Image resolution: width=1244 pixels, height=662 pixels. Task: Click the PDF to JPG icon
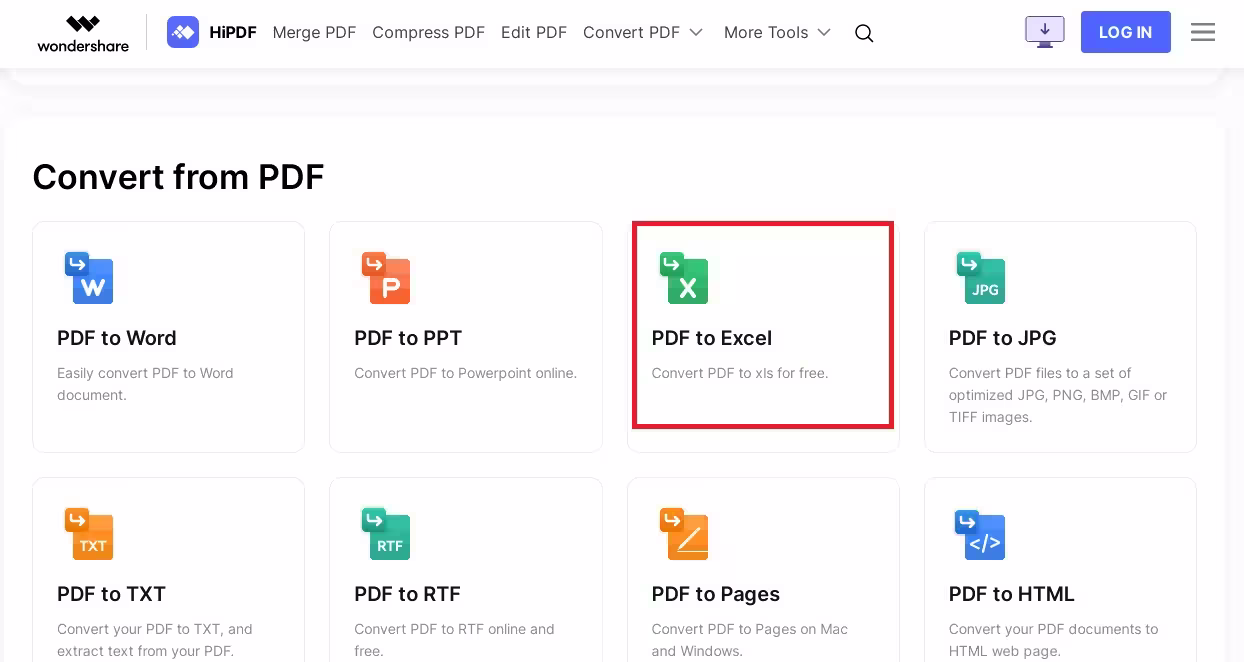tap(980, 278)
